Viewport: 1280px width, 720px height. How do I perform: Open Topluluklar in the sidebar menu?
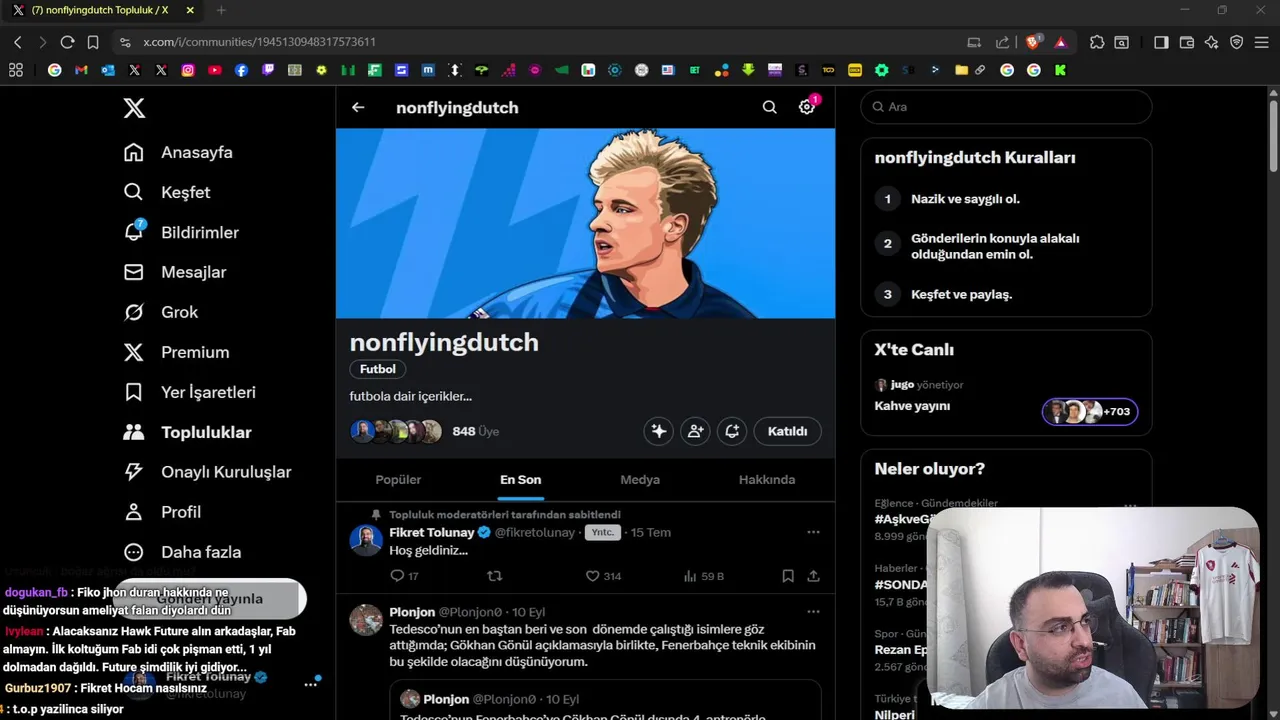[x=187, y=432]
